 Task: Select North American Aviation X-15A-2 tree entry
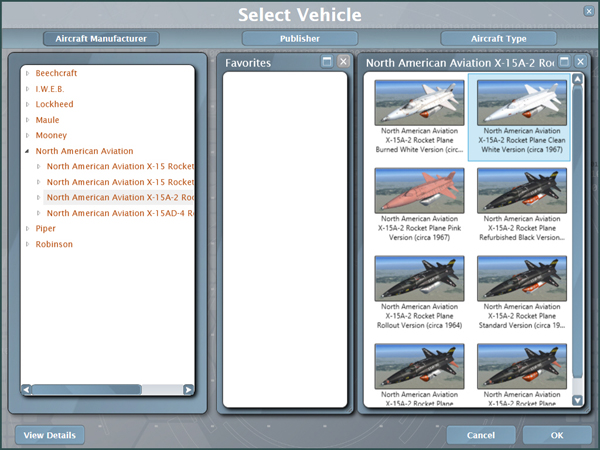(x=120, y=197)
